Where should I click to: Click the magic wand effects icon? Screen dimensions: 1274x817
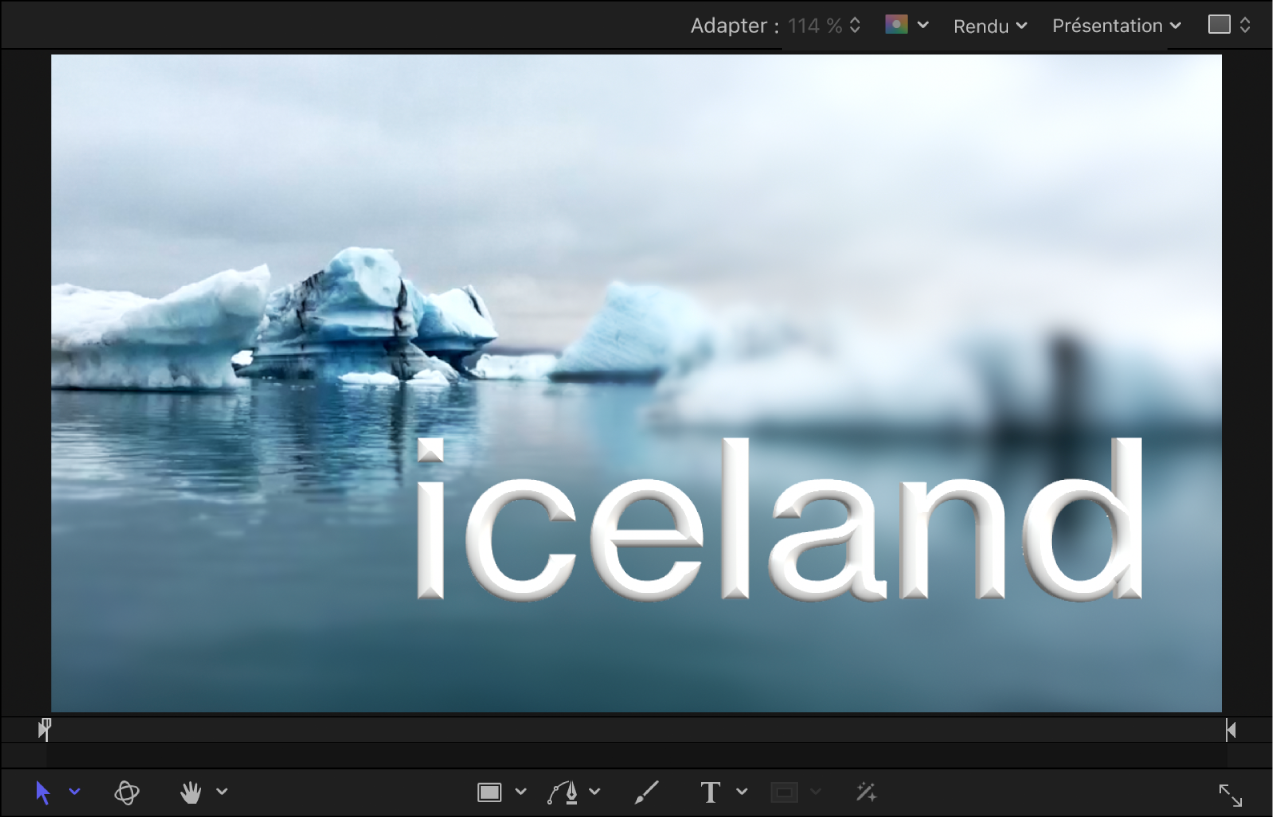(866, 793)
